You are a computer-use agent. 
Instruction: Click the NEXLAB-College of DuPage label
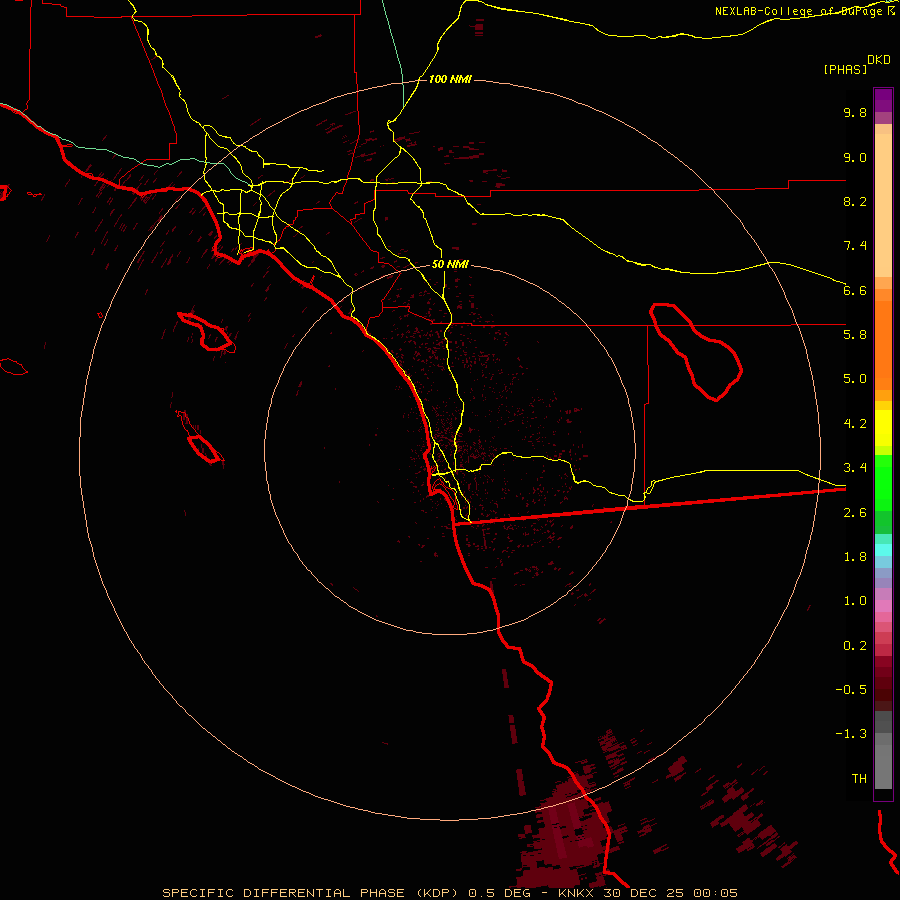coord(800,11)
